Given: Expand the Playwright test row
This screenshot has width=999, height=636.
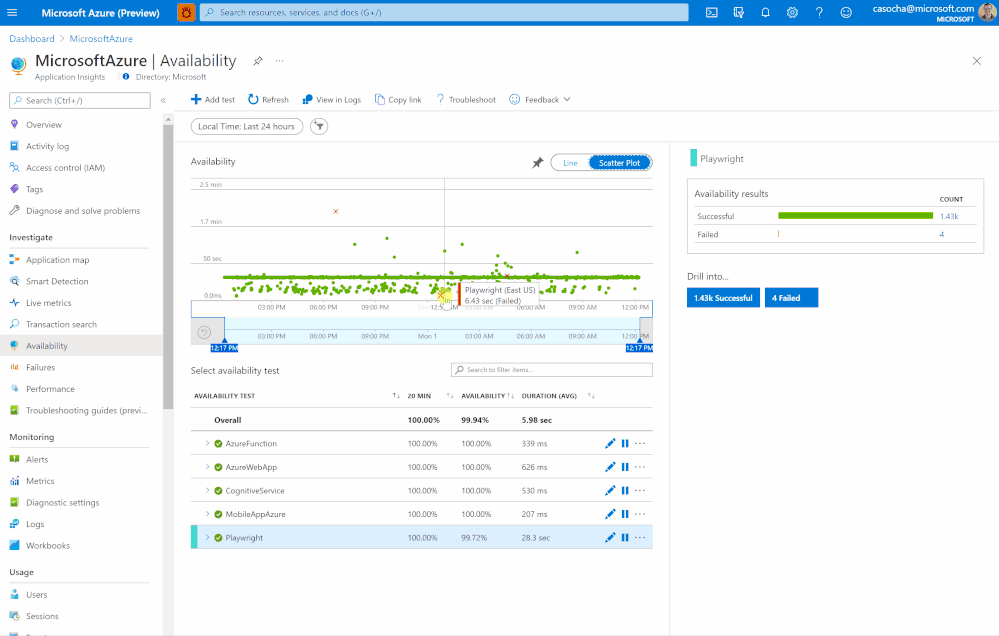Looking at the screenshot, I should coord(207,538).
